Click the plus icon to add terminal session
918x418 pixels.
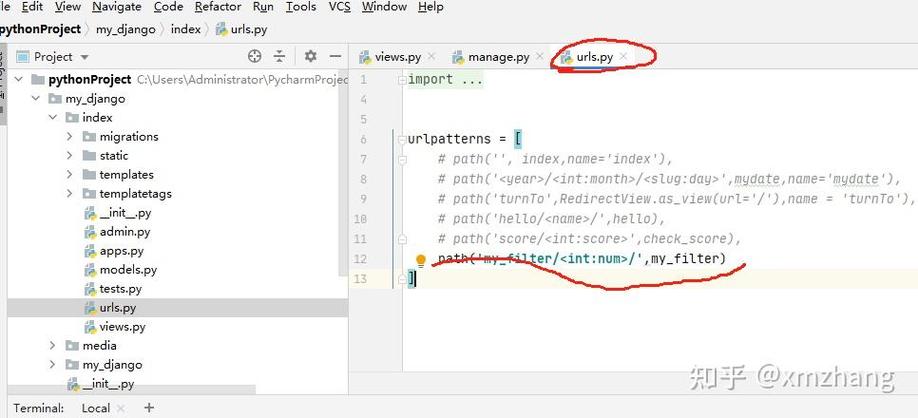click(149, 407)
